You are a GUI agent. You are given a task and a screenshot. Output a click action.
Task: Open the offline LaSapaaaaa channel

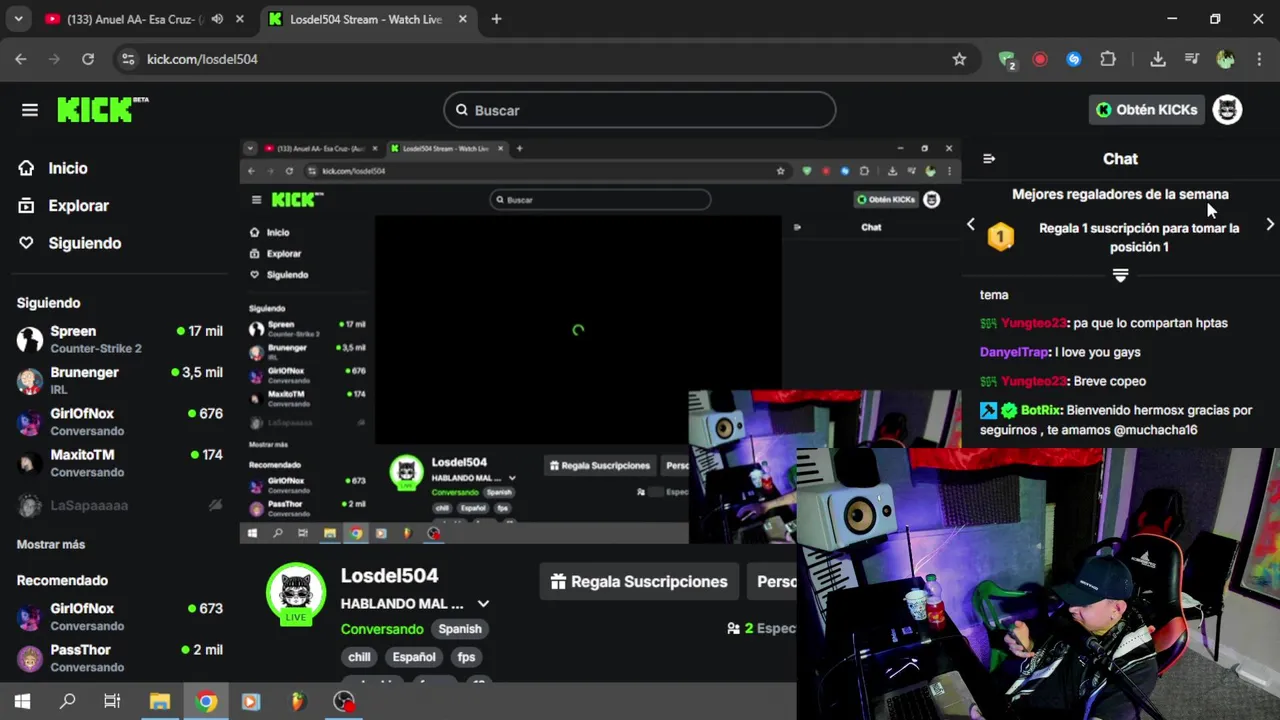(120, 505)
